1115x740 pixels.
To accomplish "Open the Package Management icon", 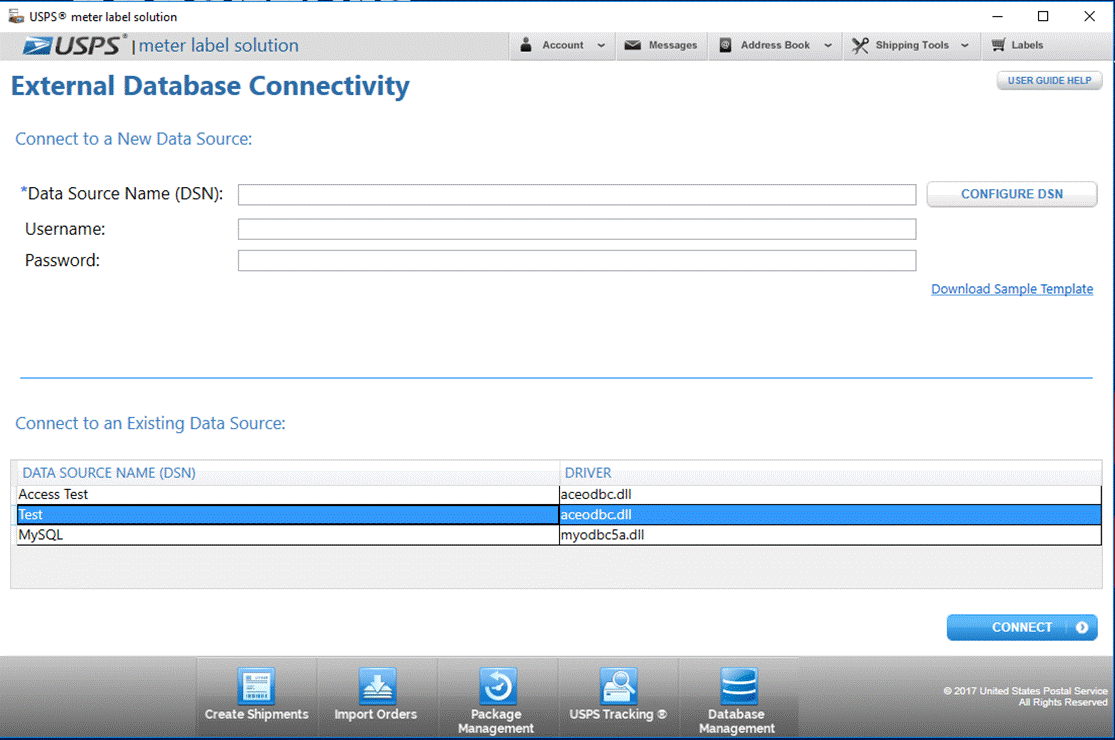I will tap(497, 686).
